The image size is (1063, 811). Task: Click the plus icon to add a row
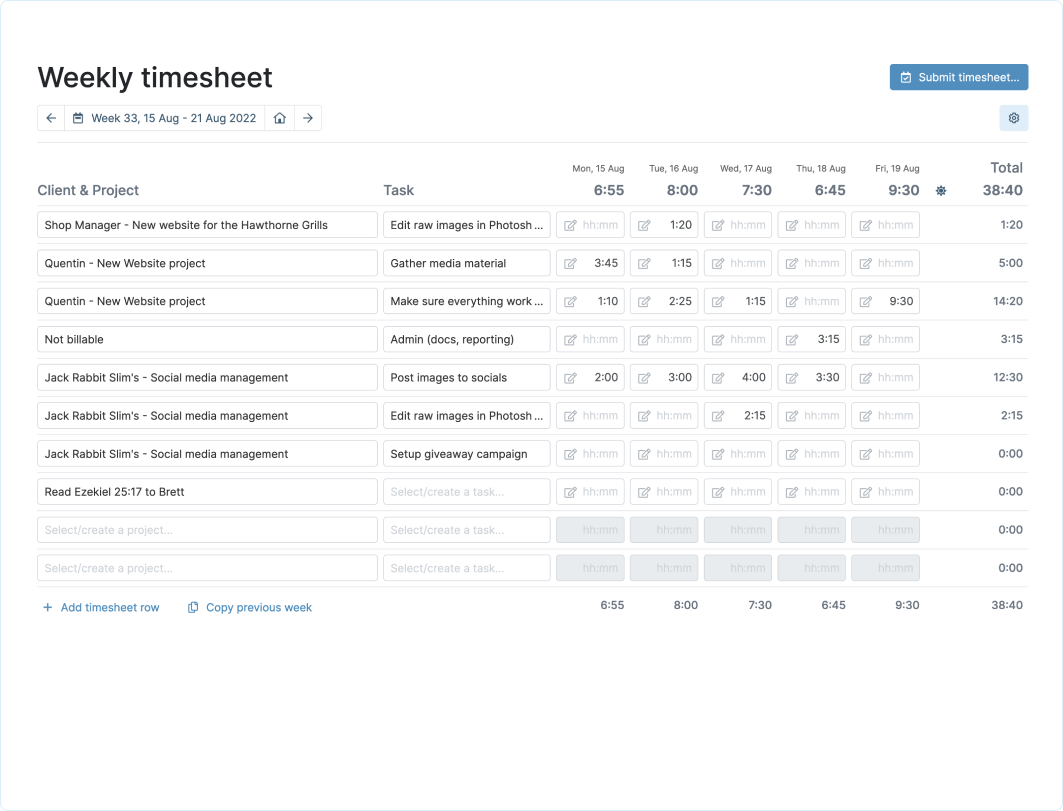tap(47, 607)
